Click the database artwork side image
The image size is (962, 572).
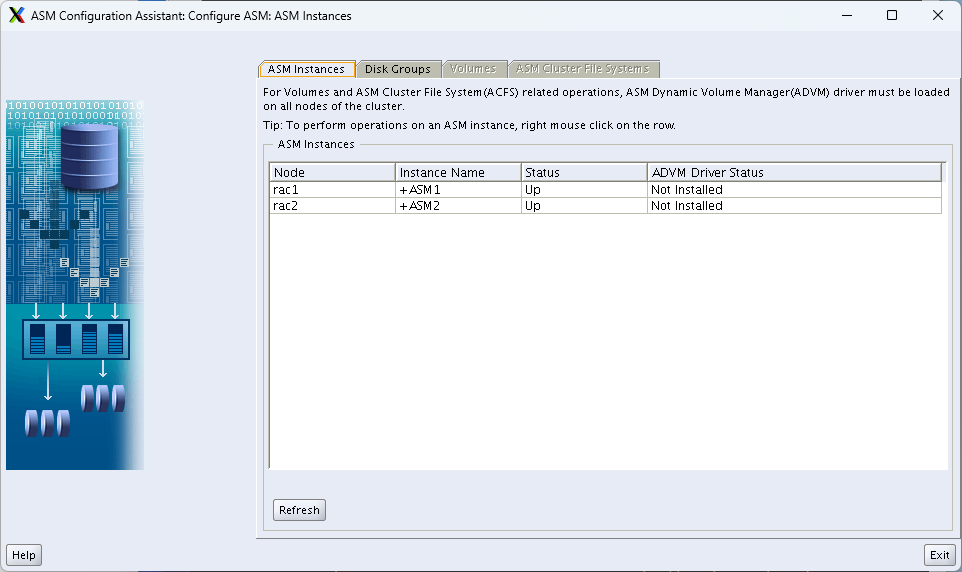click(75, 285)
